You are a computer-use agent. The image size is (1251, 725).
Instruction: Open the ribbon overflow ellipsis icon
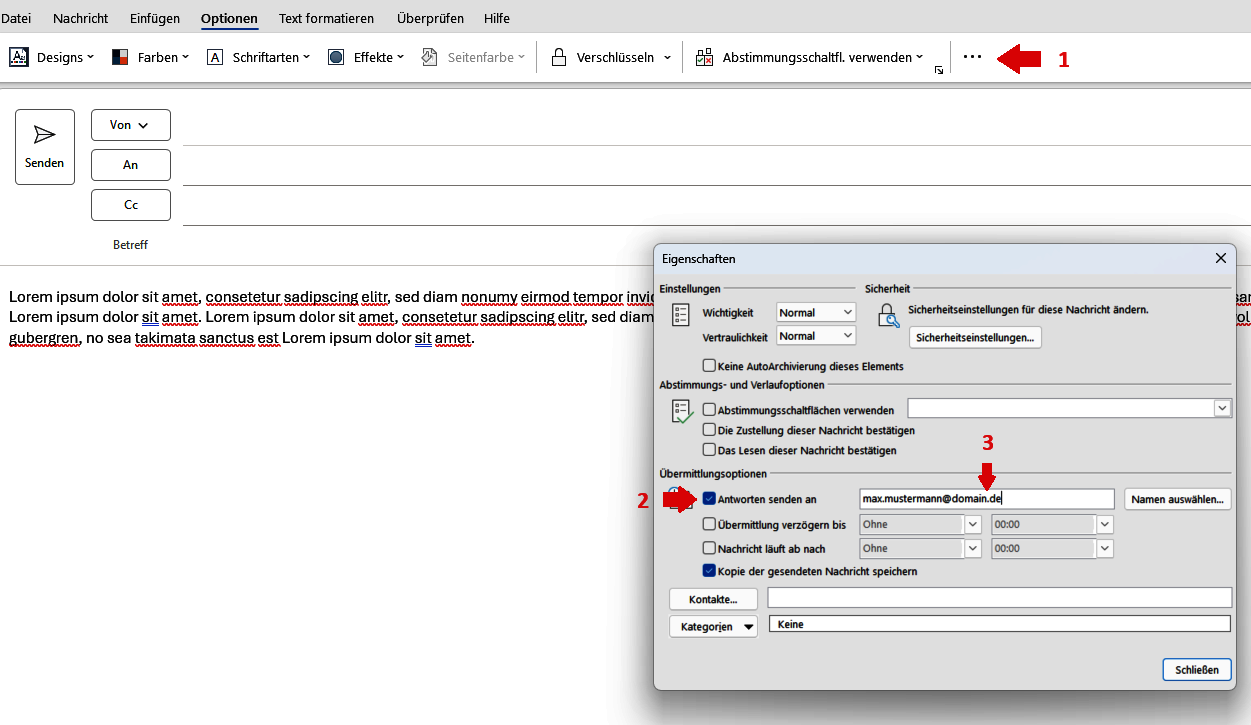coord(972,57)
